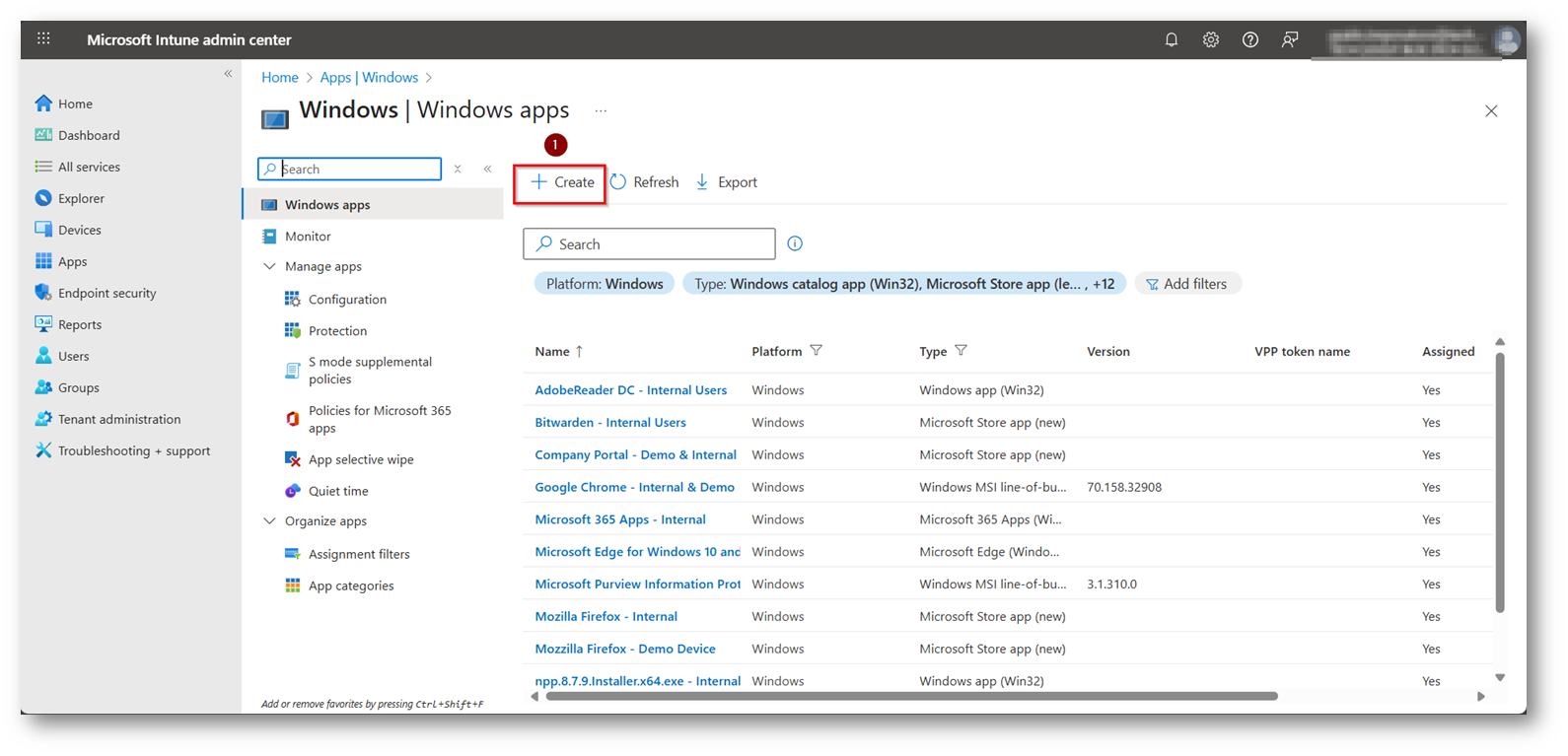1568x756 pixels.
Task: Clear the blade menu search
Action: click(x=458, y=169)
